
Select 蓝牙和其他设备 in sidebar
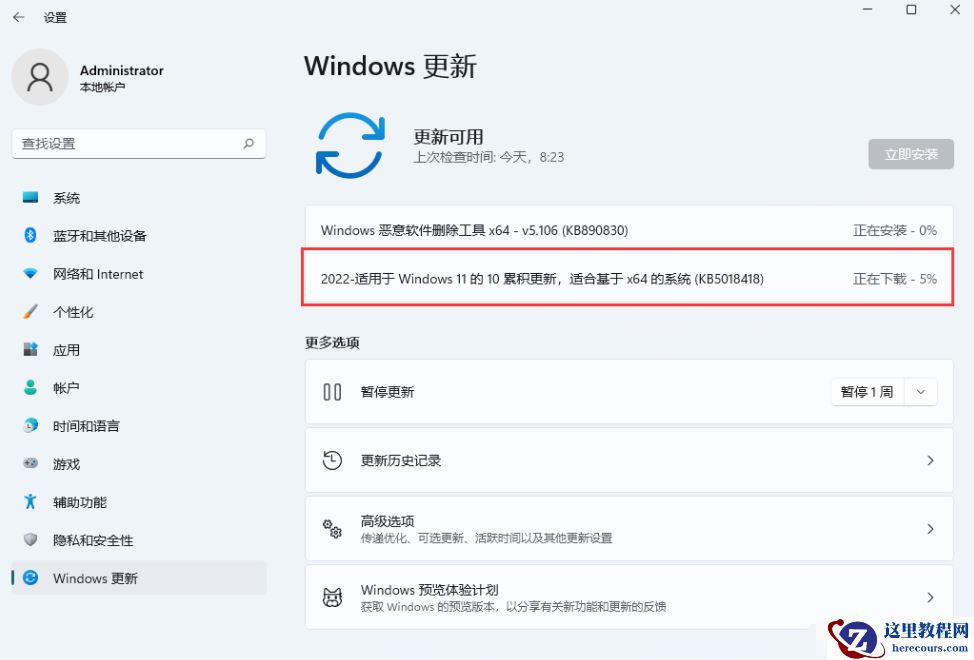[95, 235]
